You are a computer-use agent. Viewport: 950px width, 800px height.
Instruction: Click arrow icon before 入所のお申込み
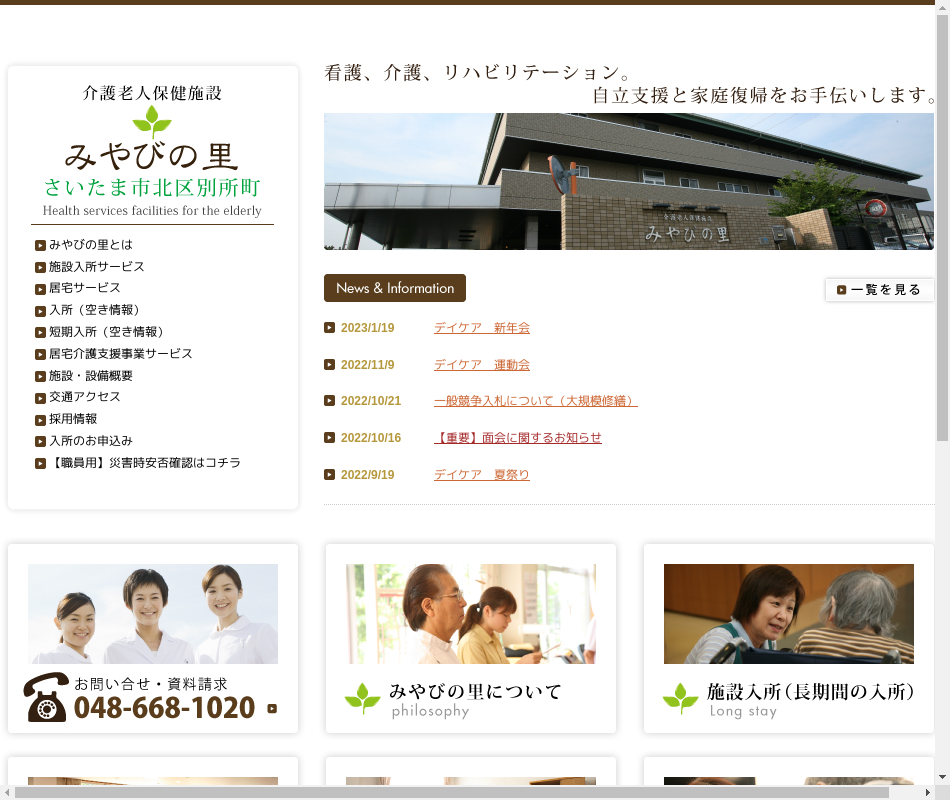(41, 441)
